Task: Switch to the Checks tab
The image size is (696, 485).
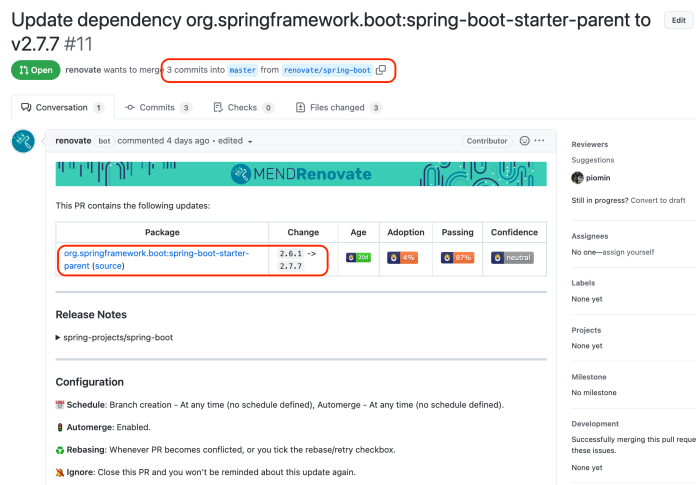Action: click(244, 107)
